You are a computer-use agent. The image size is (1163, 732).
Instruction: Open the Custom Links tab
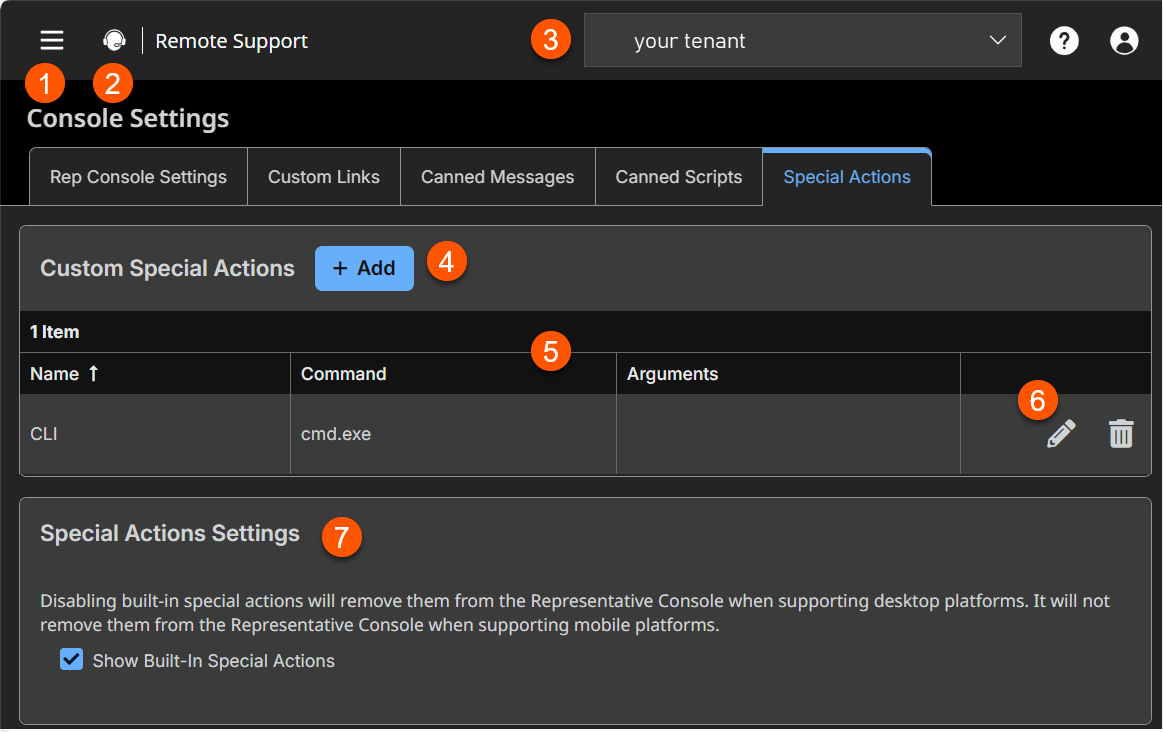pos(324,177)
